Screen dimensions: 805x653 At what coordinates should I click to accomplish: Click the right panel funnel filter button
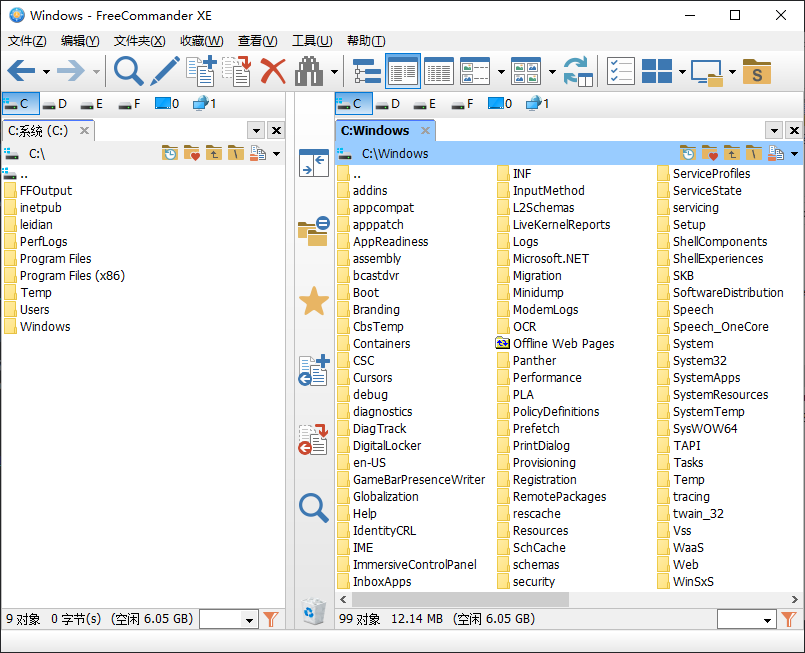point(788,620)
